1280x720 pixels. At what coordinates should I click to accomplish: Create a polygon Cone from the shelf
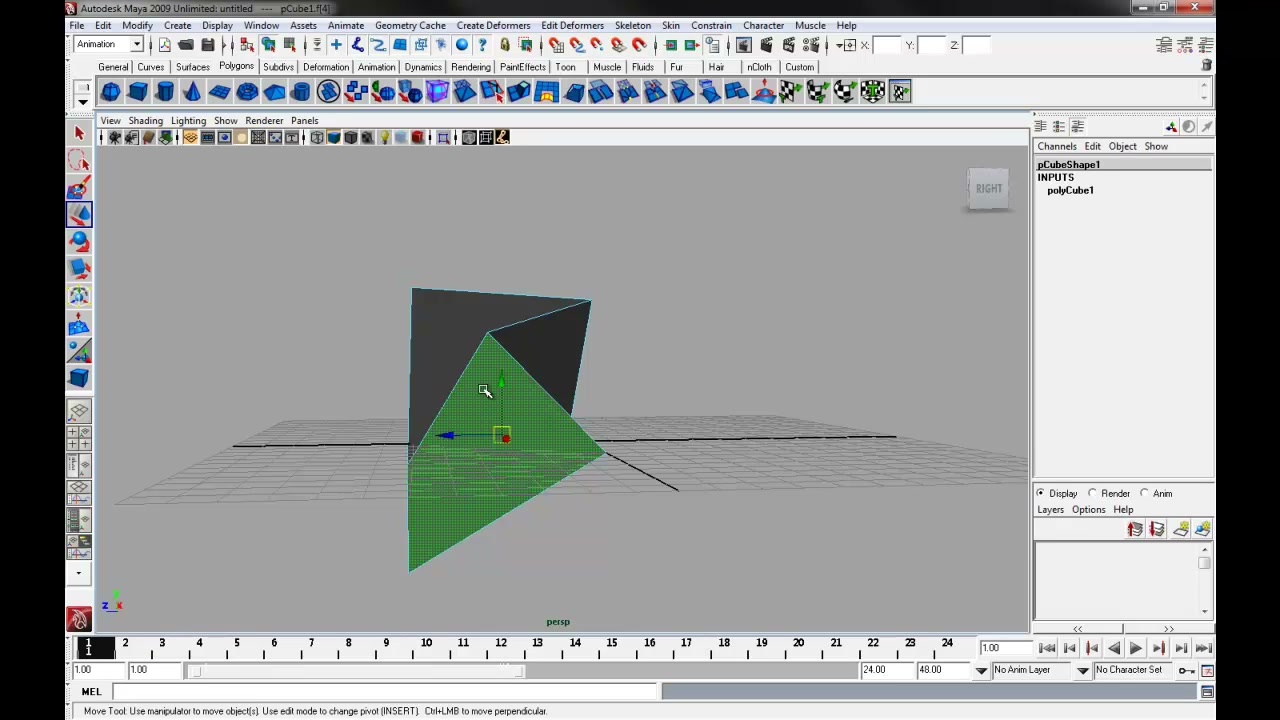(x=192, y=92)
